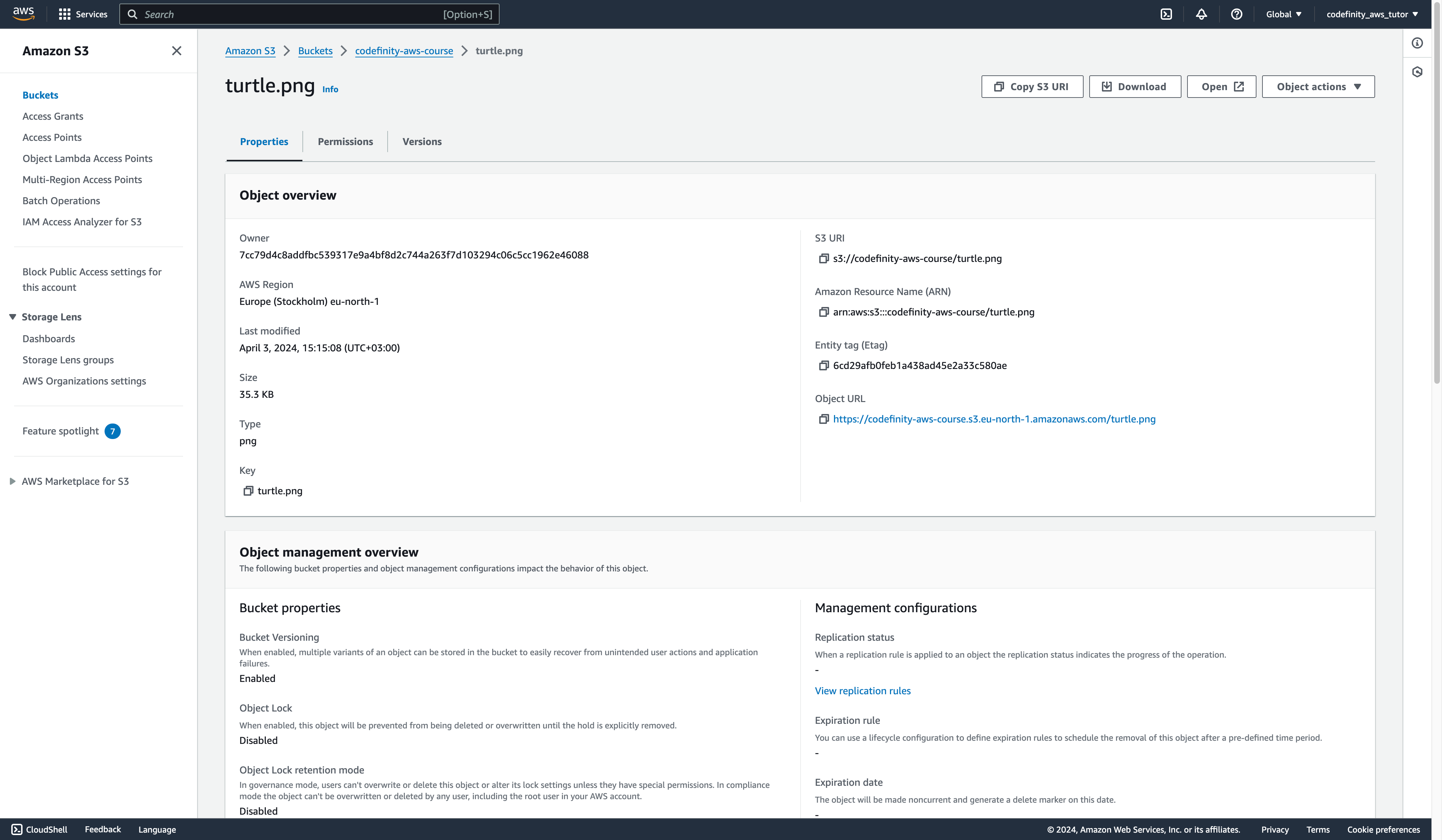The width and height of the screenshot is (1442, 840).
Task: Close the Amazon S3 sidebar
Action: click(x=176, y=51)
